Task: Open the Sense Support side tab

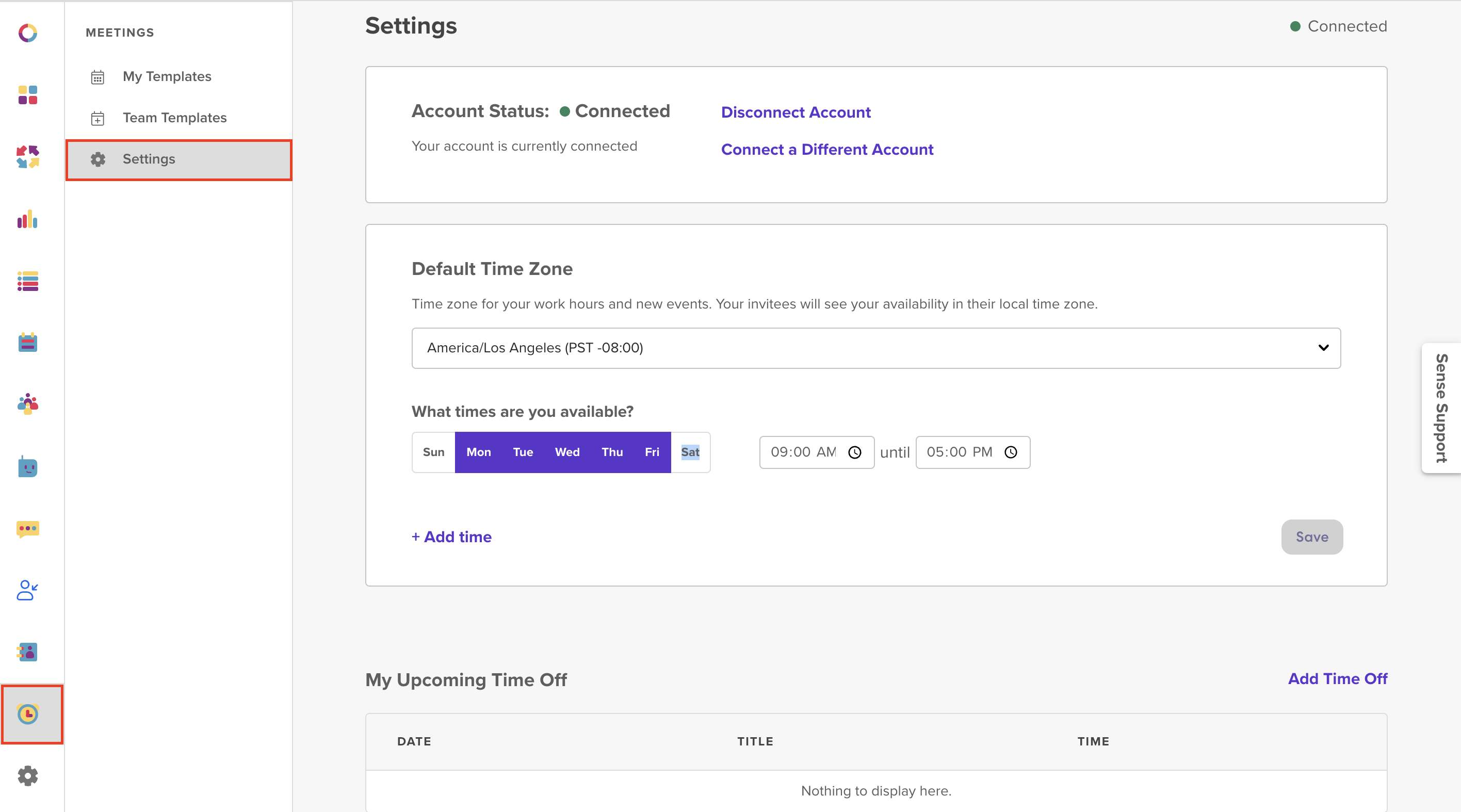Action: (x=1440, y=408)
